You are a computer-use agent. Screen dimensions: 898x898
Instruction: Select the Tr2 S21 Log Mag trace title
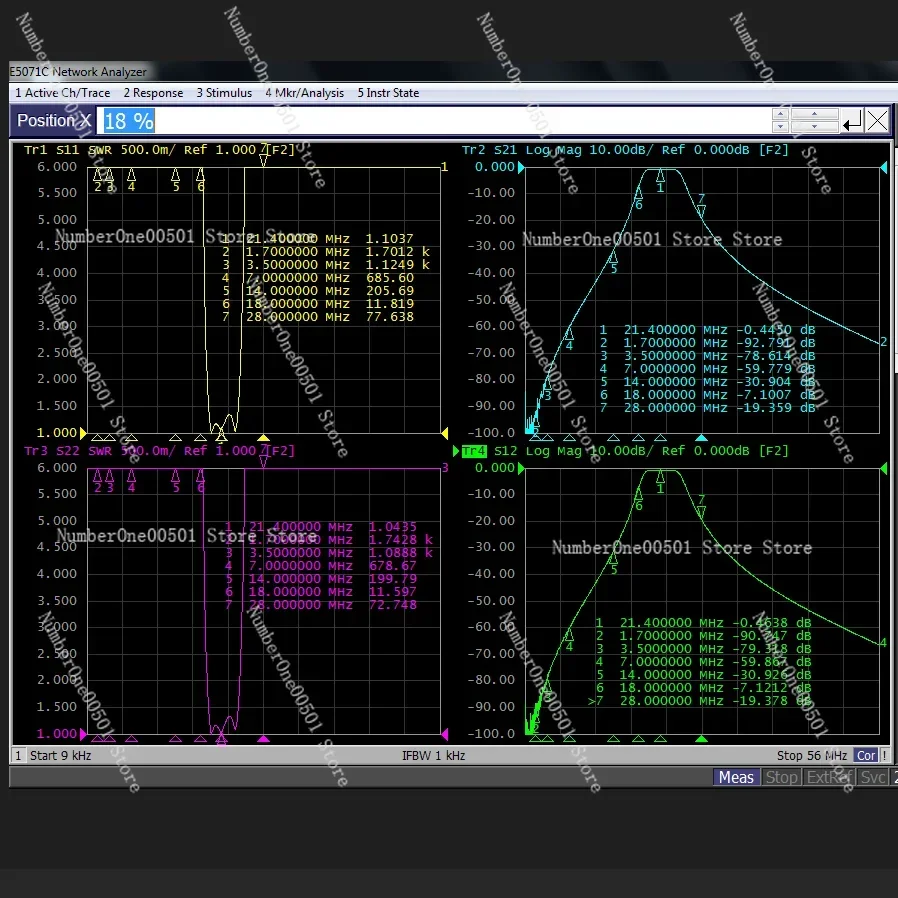[x=625, y=150]
